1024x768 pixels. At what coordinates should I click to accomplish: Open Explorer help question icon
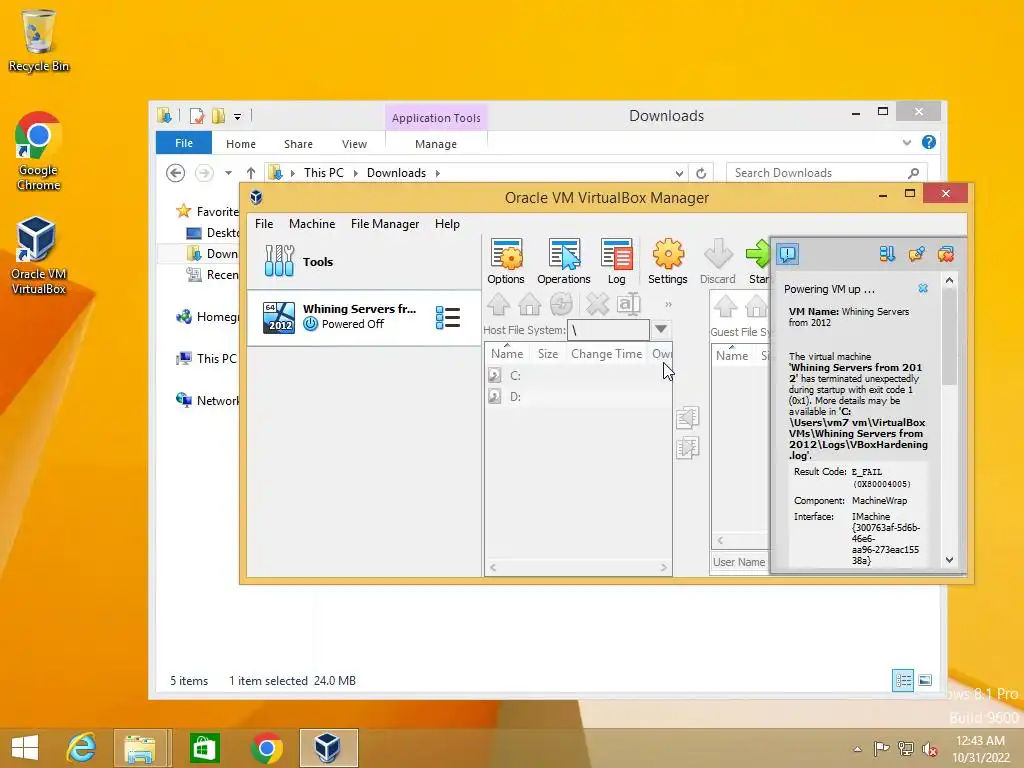[x=929, y=142]
